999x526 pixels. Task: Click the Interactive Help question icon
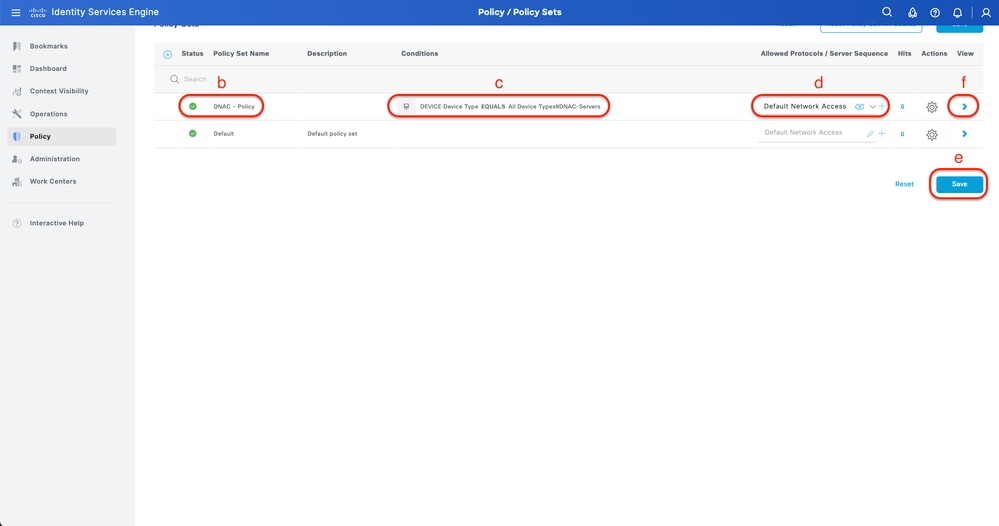tap(17, 223)
